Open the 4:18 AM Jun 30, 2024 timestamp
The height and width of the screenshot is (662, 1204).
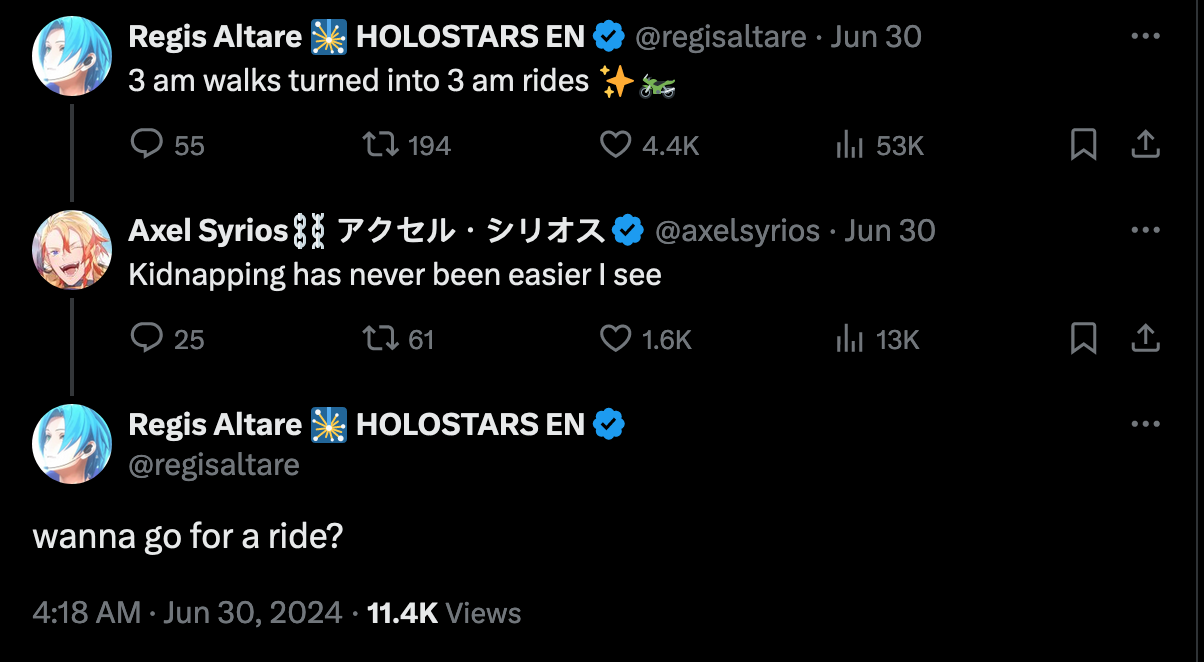[x=187, y=612]
